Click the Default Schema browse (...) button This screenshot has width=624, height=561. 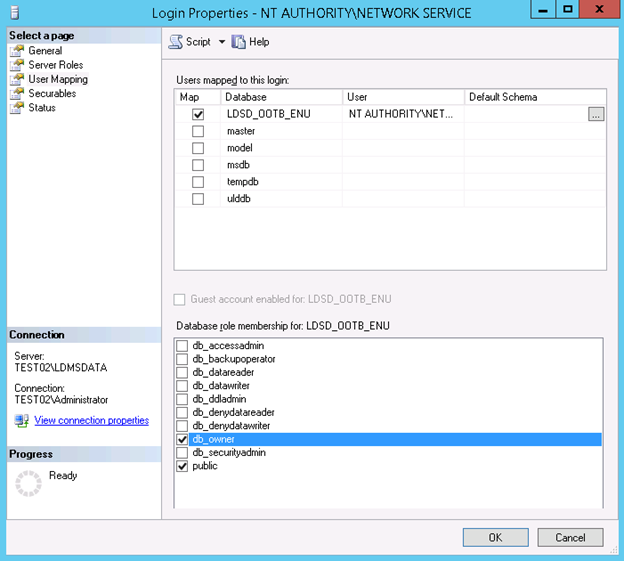[596, 114]
